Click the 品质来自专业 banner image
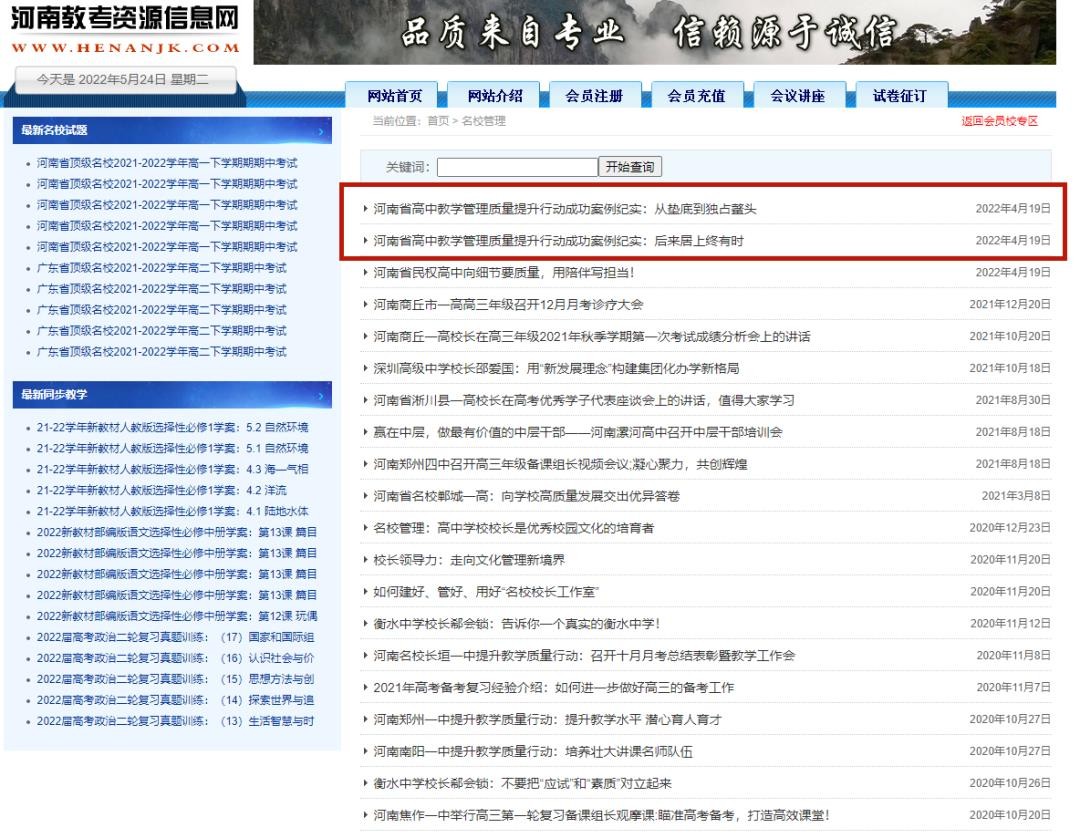1080x838 pixels. 655,32
